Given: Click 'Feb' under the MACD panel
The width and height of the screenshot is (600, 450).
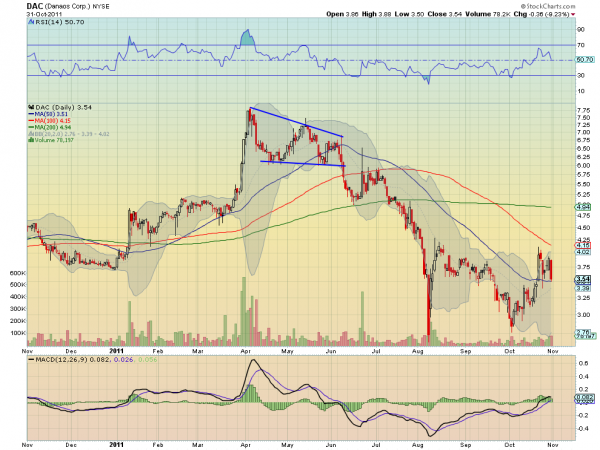Looking at the screenshot, I should (x=158, y=445).
